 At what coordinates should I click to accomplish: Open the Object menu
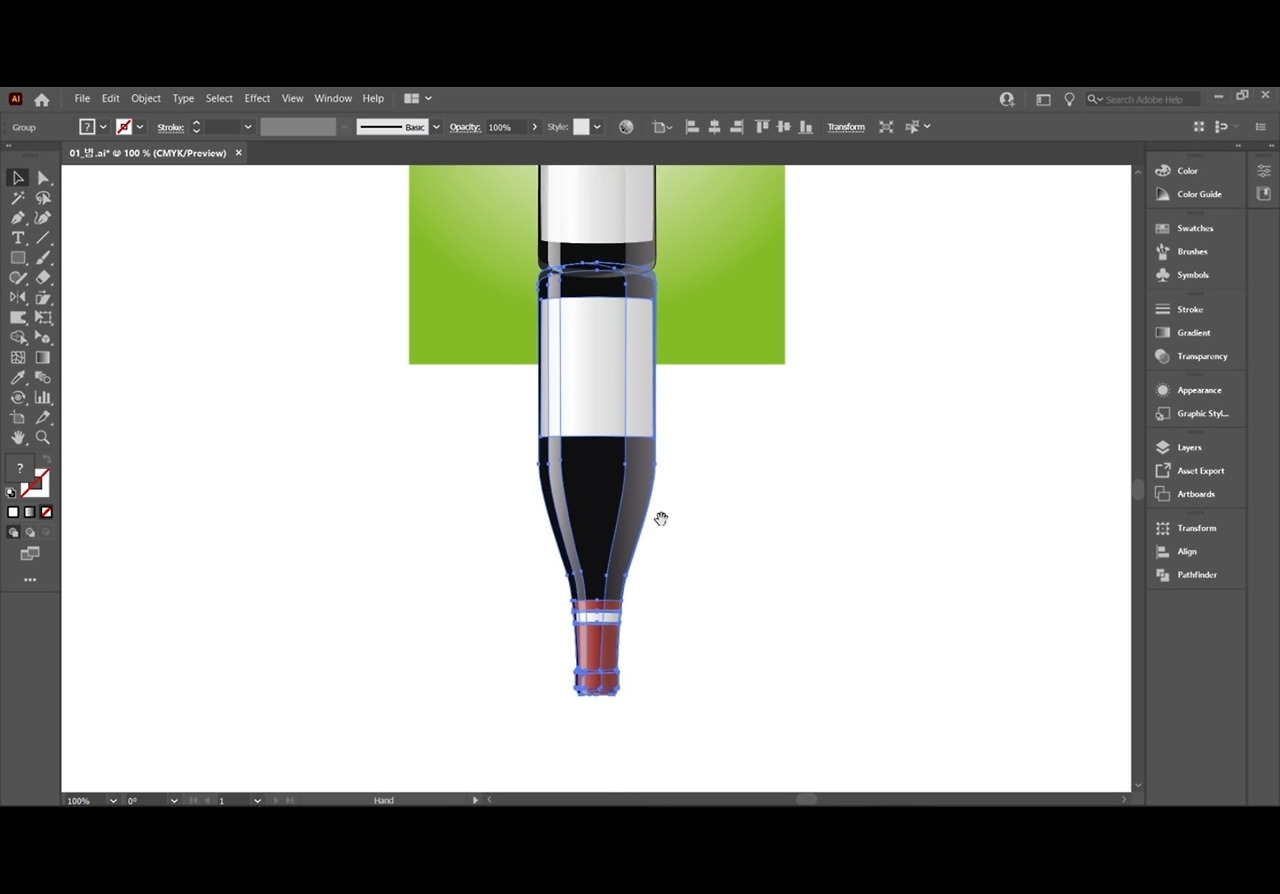[x=146, y=98]
